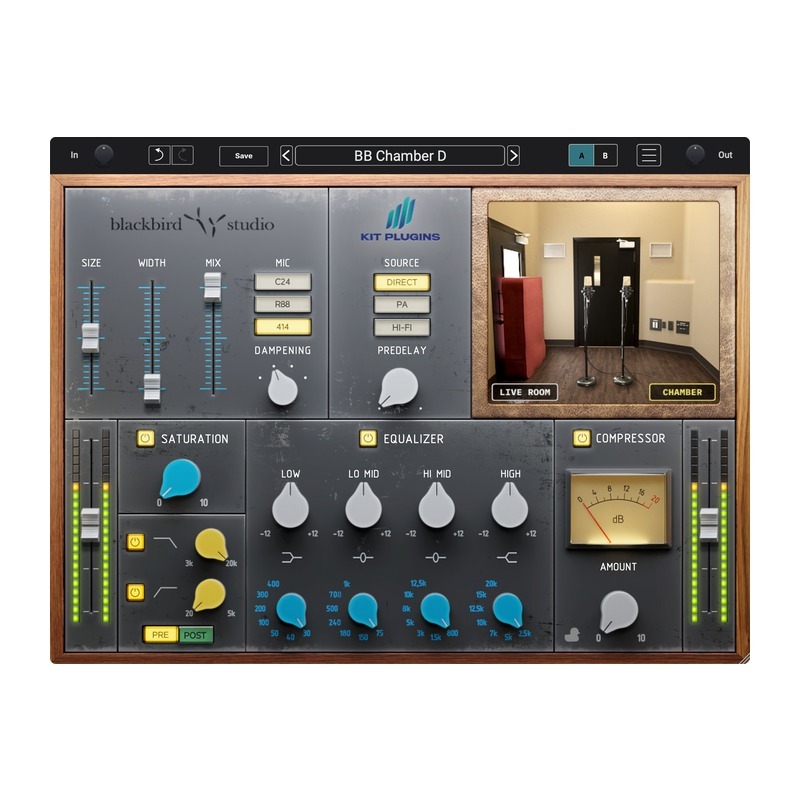
Task: Click the HI MID bell shape icon
Action: click(x=435, y=558)
